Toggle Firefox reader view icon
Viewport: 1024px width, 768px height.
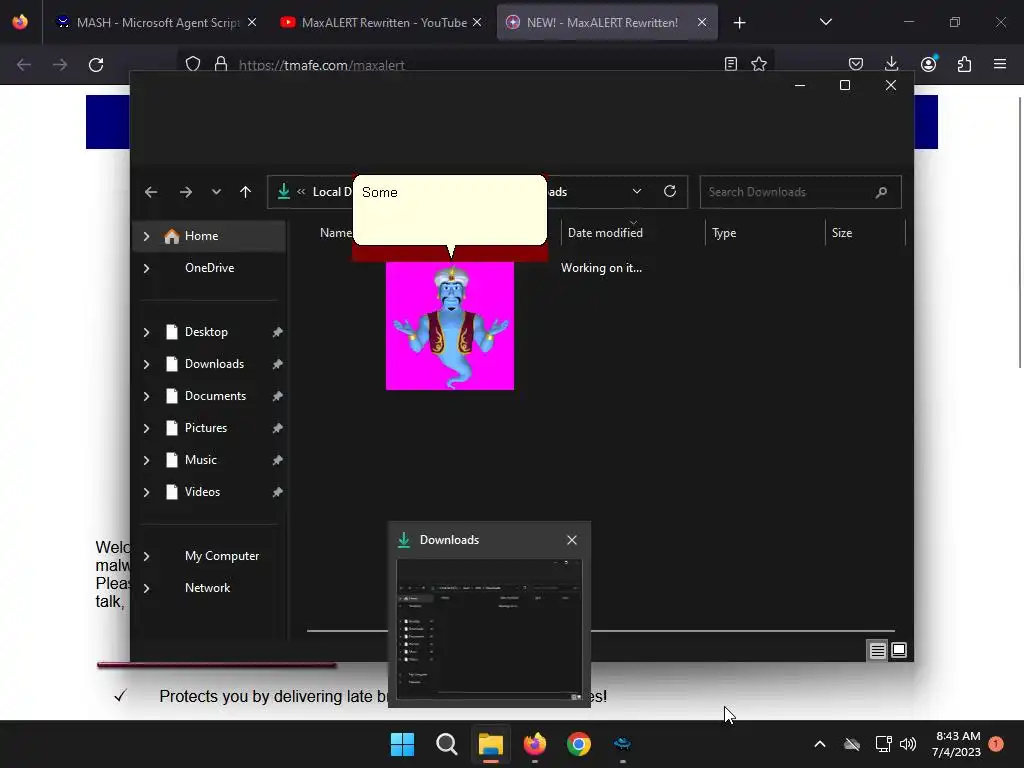point(731,64)
